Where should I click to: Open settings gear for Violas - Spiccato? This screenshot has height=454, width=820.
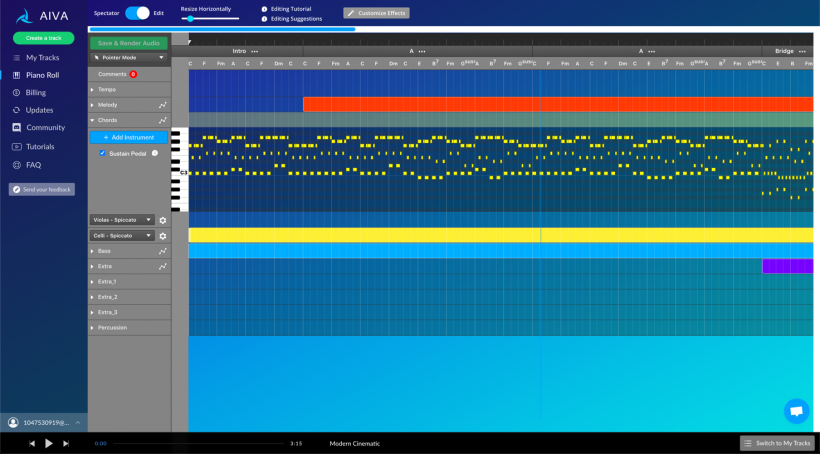pos(163,221)
